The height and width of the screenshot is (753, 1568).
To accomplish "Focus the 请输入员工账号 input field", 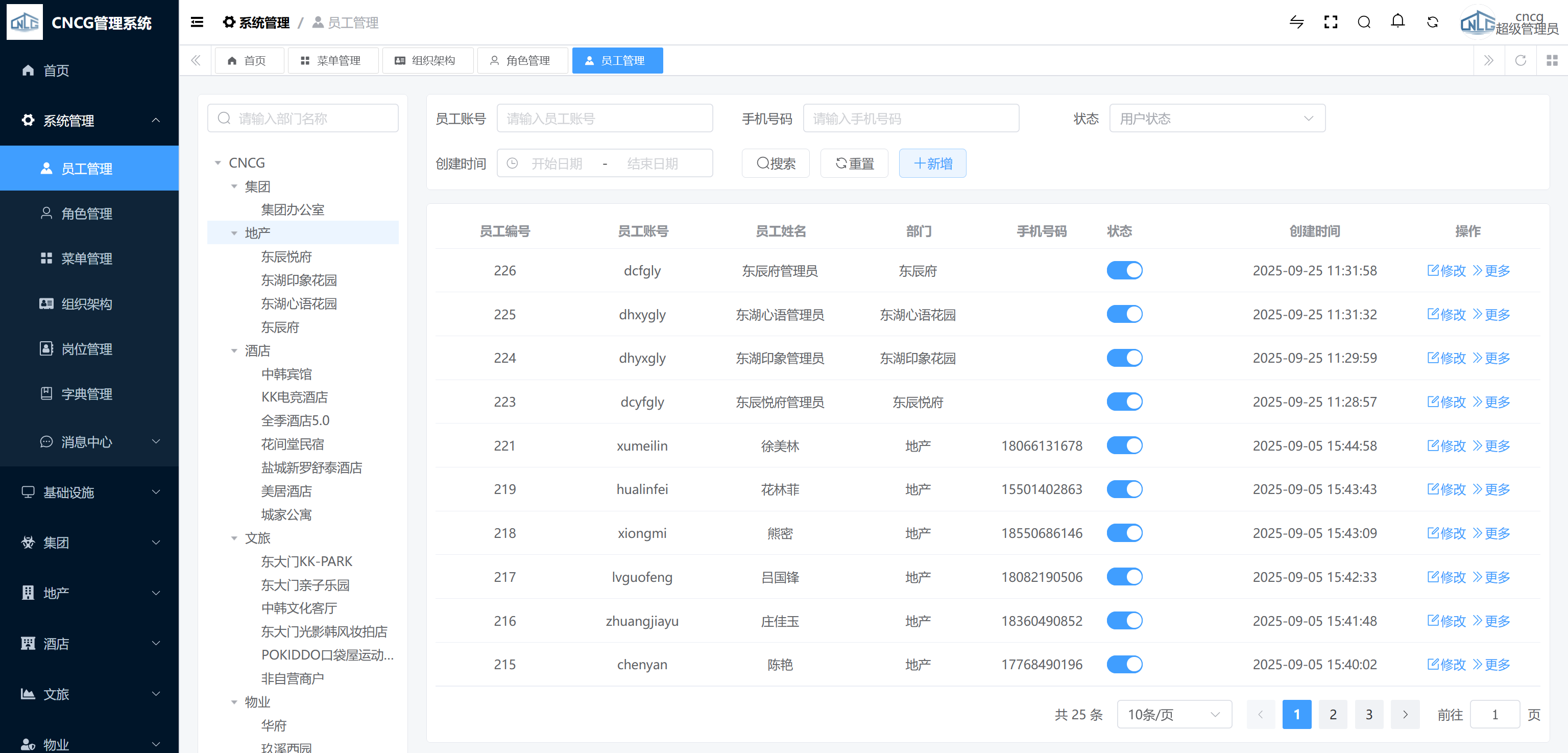I will [605, 119].
